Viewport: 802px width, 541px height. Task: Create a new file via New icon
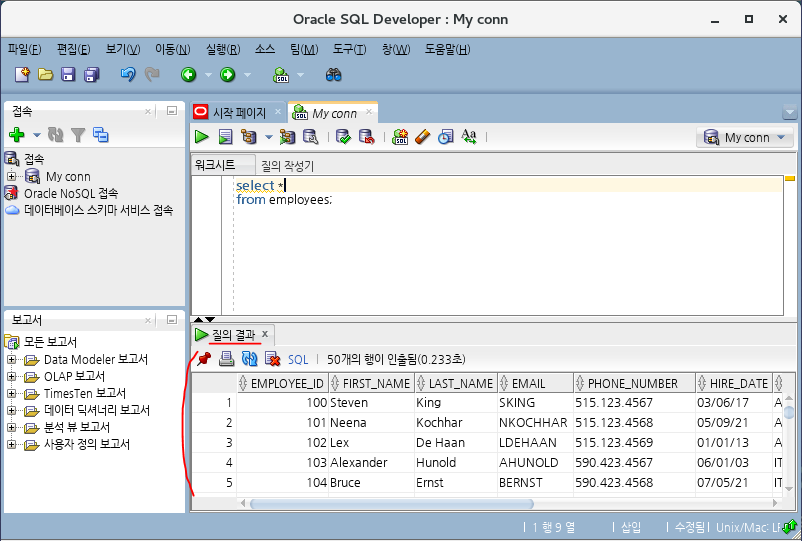coord(23,75)
